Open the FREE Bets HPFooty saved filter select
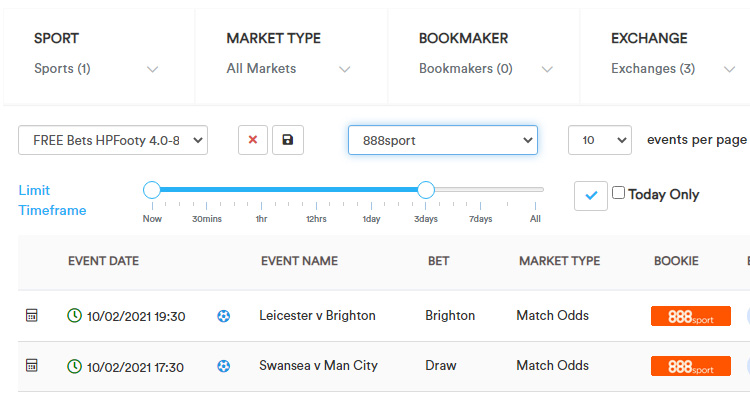This screenshot has height=395, width=750. coord(113,140)
